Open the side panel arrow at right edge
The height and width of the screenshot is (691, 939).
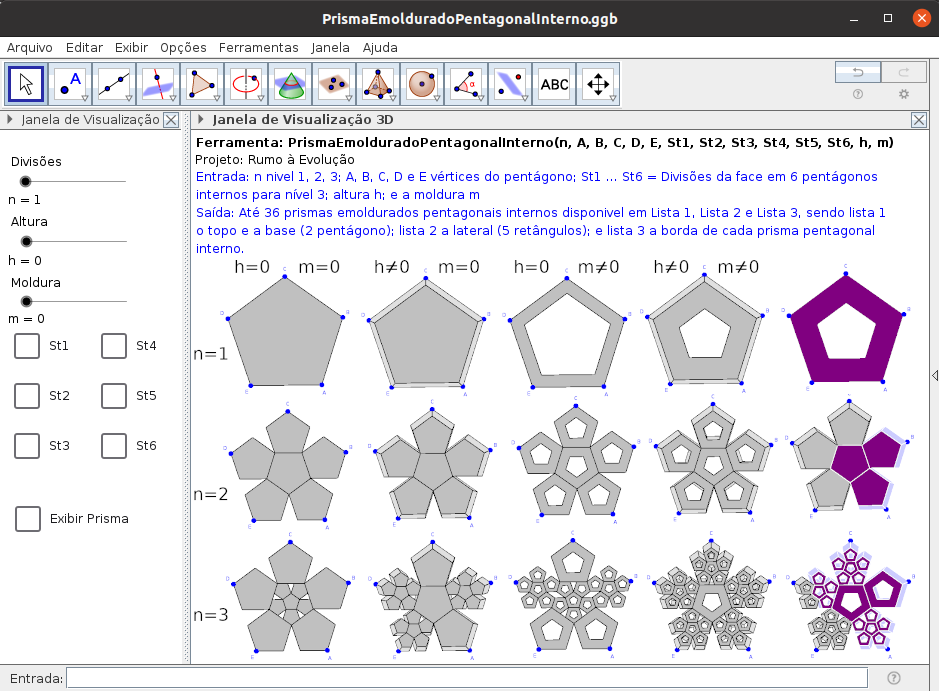tap(935, 375)
